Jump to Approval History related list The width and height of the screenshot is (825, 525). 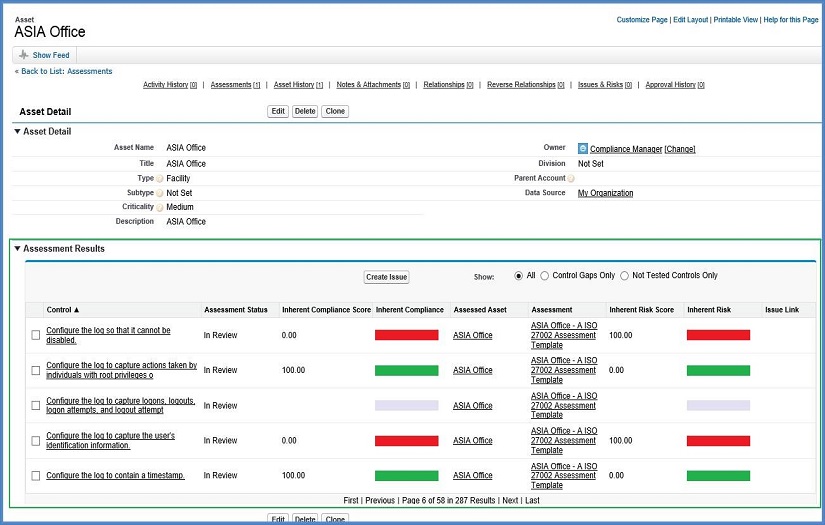[675, 85]
